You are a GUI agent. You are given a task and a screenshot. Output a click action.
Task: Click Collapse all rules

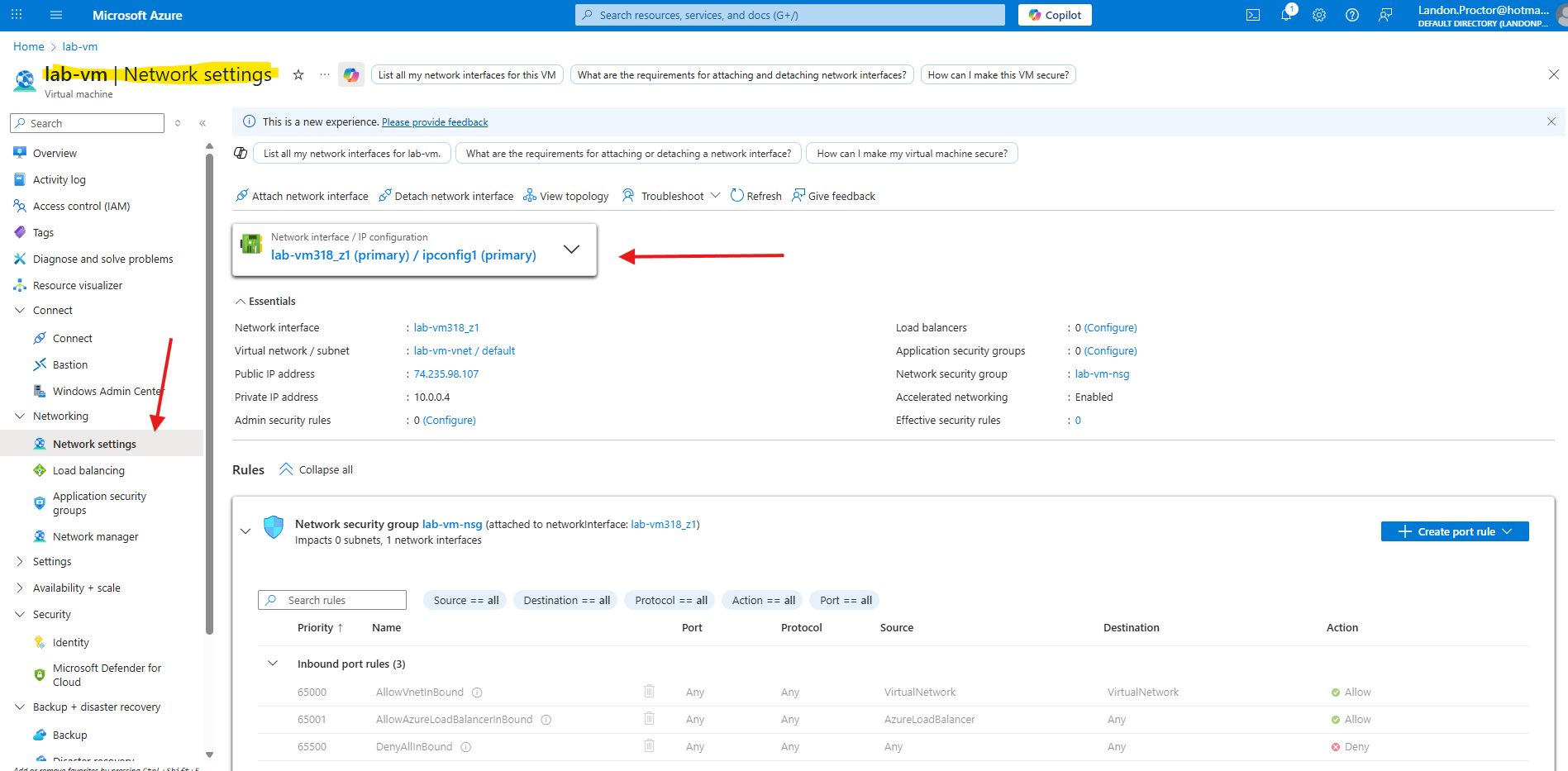pyautogui.click(x=316, y=469)
